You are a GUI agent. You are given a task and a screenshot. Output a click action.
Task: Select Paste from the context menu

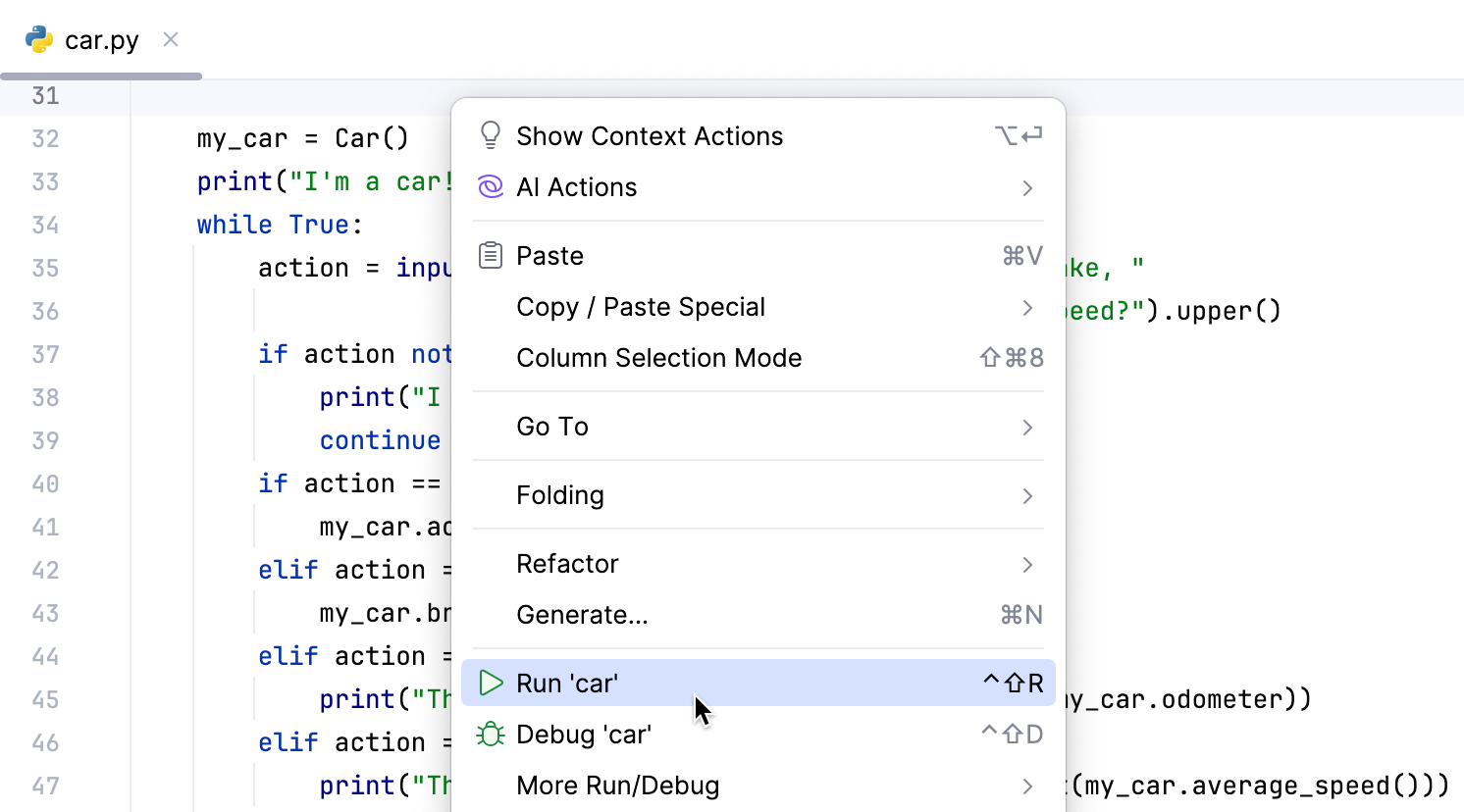point(549,255)
